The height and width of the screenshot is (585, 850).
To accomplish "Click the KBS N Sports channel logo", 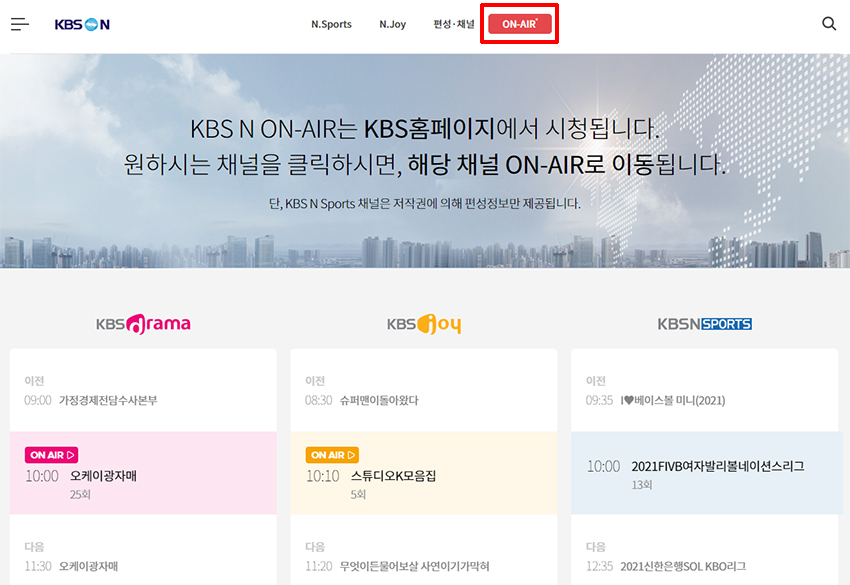I will click(705, 324).
